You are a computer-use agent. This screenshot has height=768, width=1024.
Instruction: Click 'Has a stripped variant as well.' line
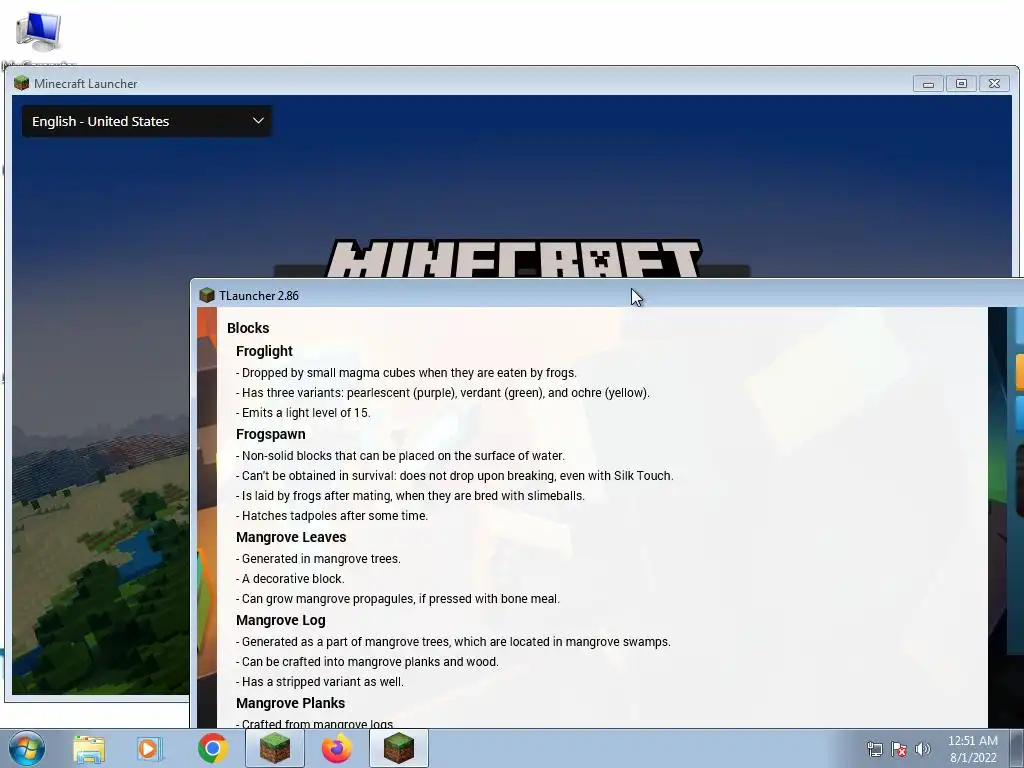[x=319, y=681]
